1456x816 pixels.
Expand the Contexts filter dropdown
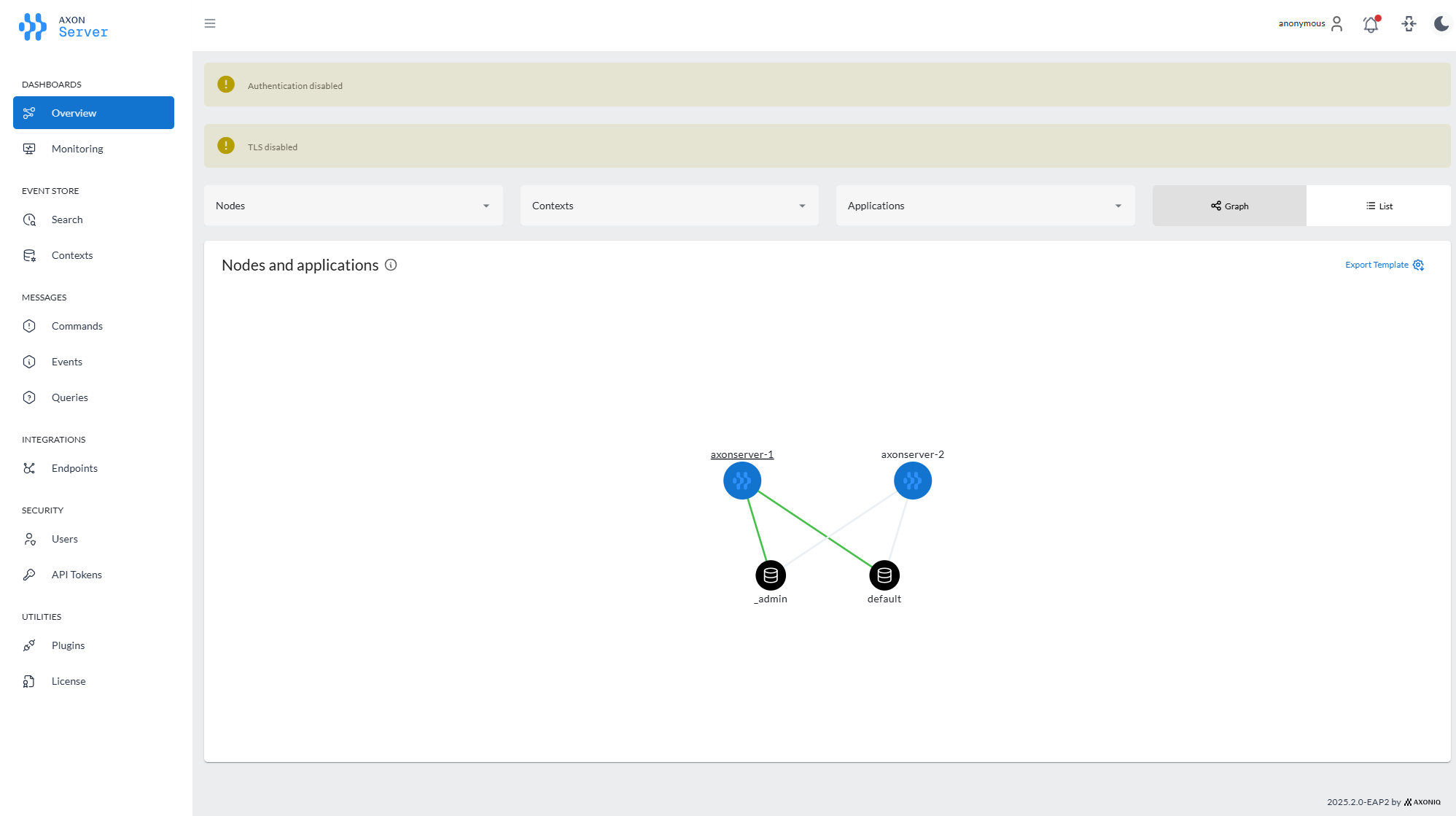tap(669, 206)
